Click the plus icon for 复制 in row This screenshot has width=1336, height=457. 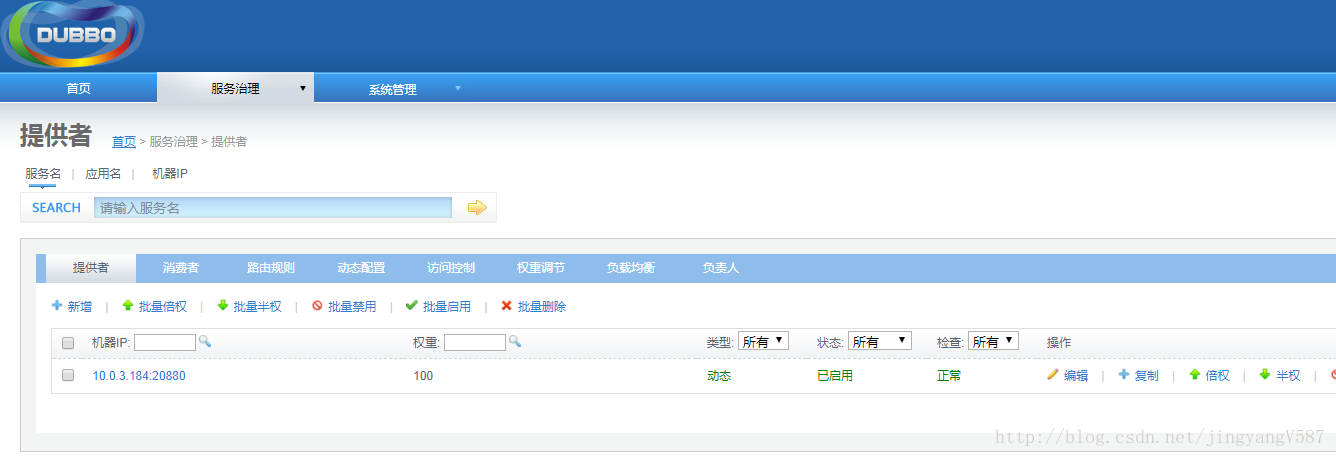(1124, 375)
